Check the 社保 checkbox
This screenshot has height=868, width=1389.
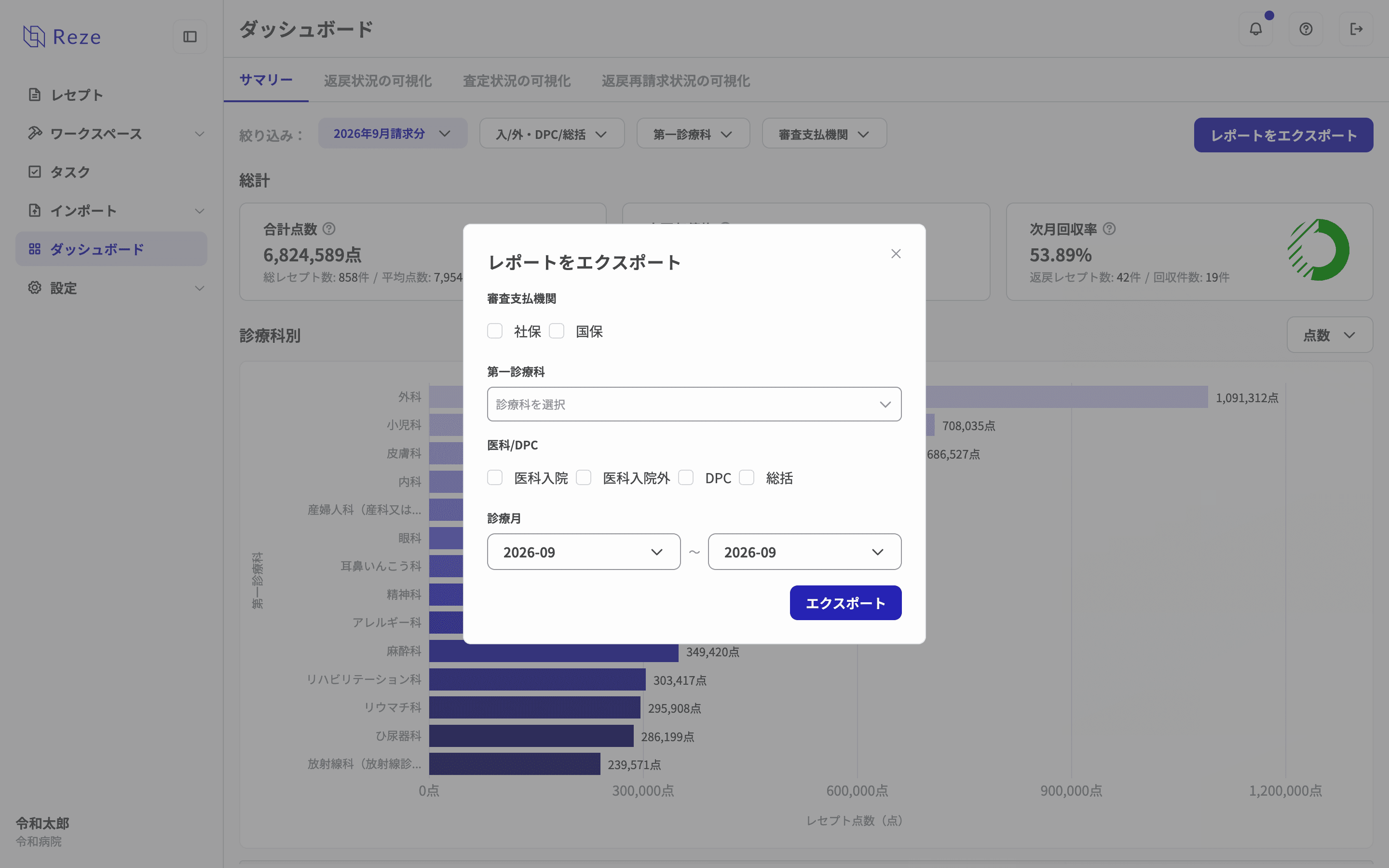click(x=495, y=331)
